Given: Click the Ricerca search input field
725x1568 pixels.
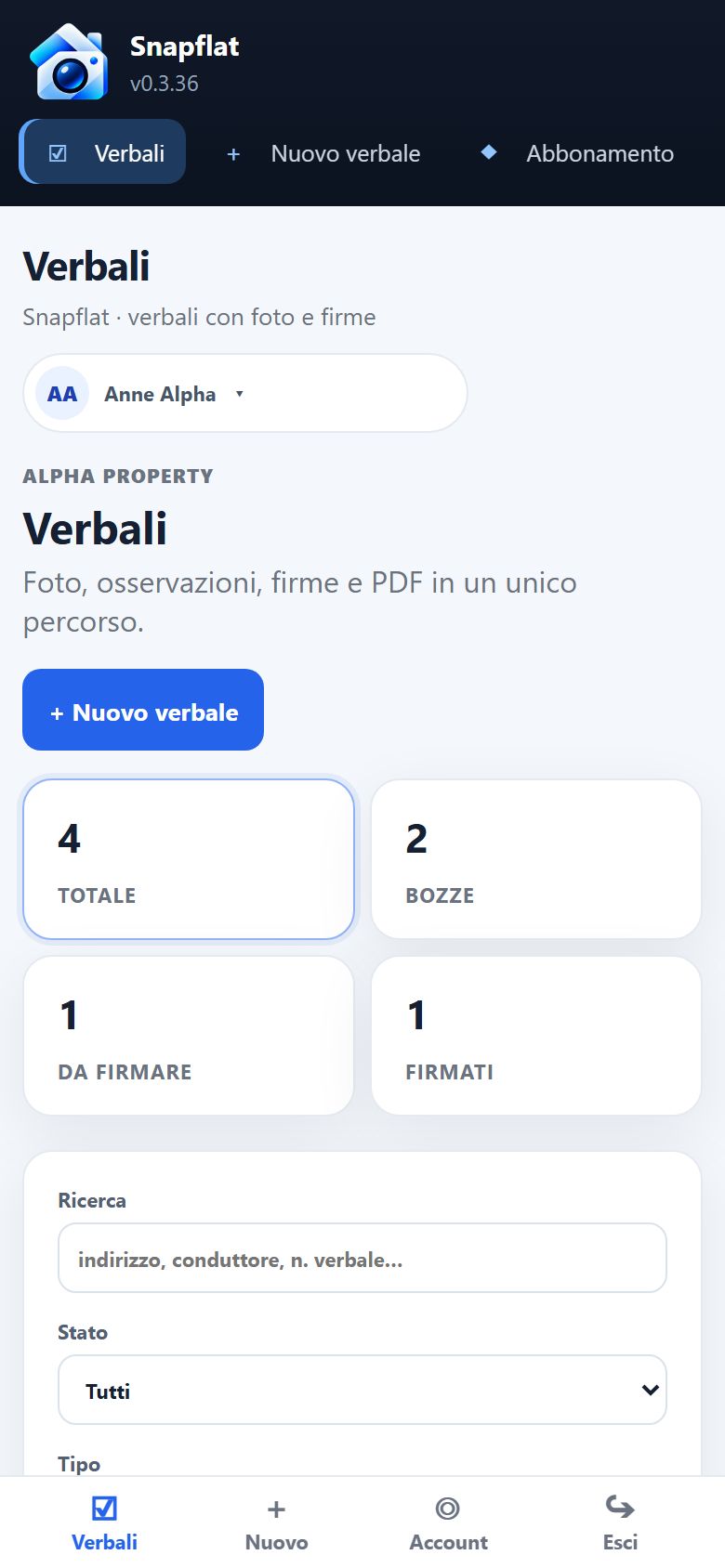Looking at the screenshot, I should pos(362,1258).
